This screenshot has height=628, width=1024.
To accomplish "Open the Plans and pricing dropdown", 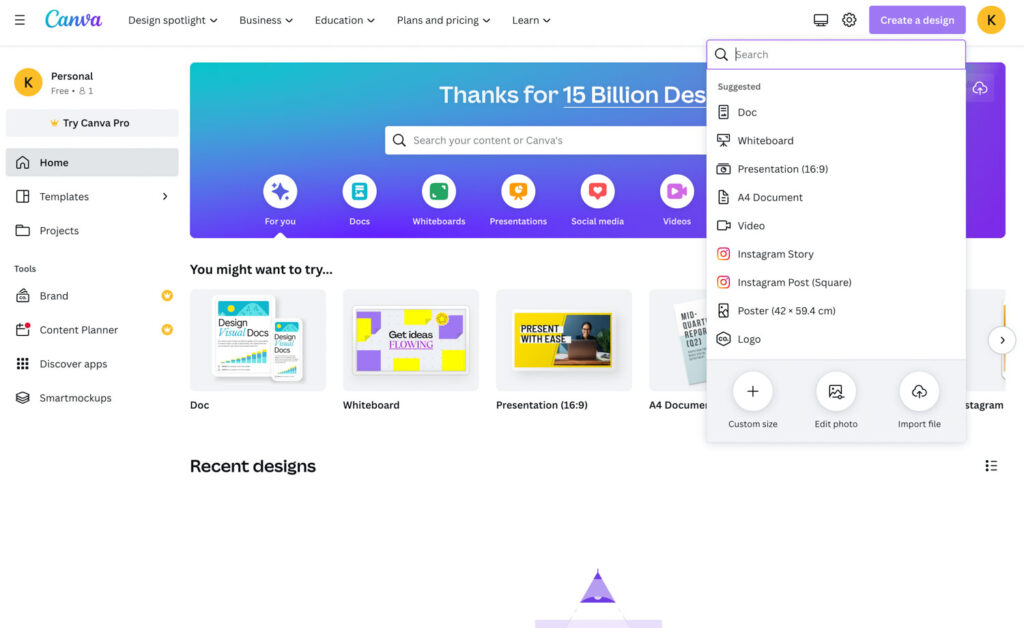I will (443, 20).
